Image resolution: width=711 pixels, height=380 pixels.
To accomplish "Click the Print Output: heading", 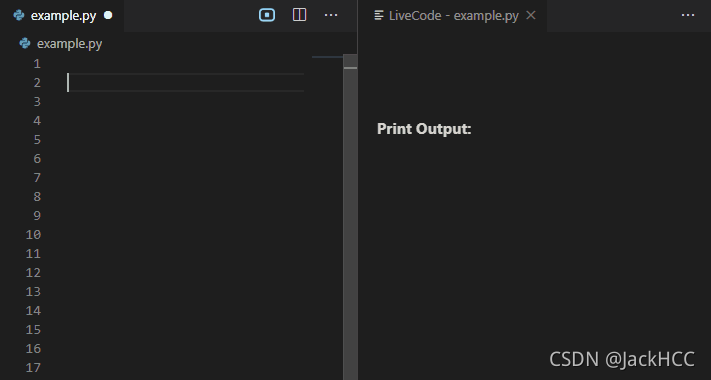I will coord(424,129).
